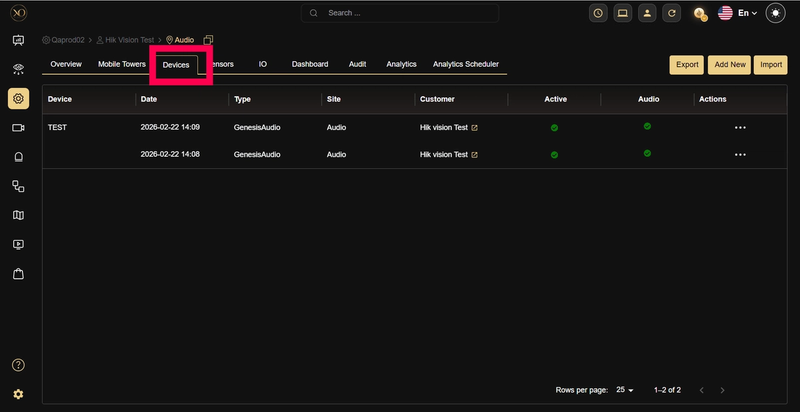Click GenesisAudio in the TEST row
The height and width of the screenshot is (412, 800).
257,127
